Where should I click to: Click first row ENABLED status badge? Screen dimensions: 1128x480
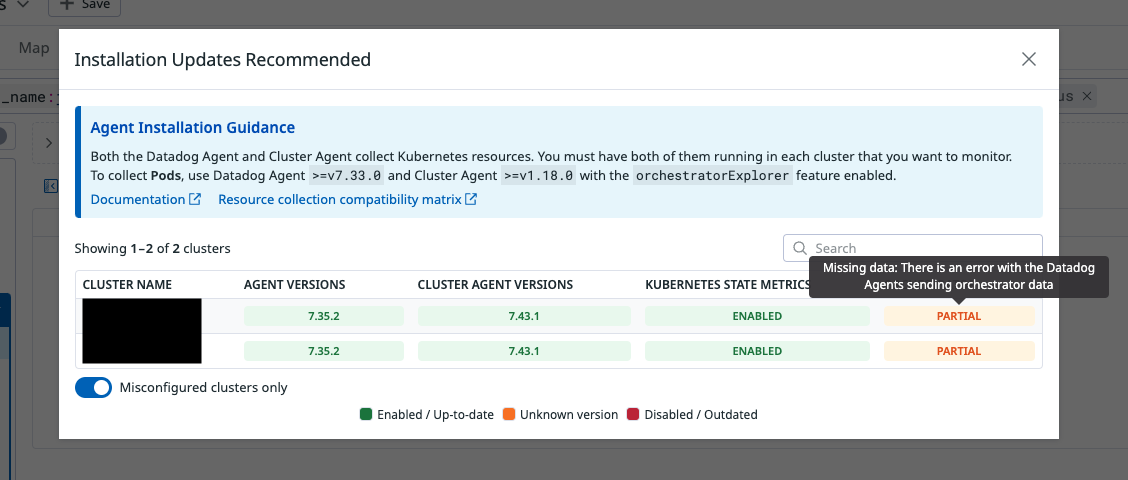tap(757, 316)
